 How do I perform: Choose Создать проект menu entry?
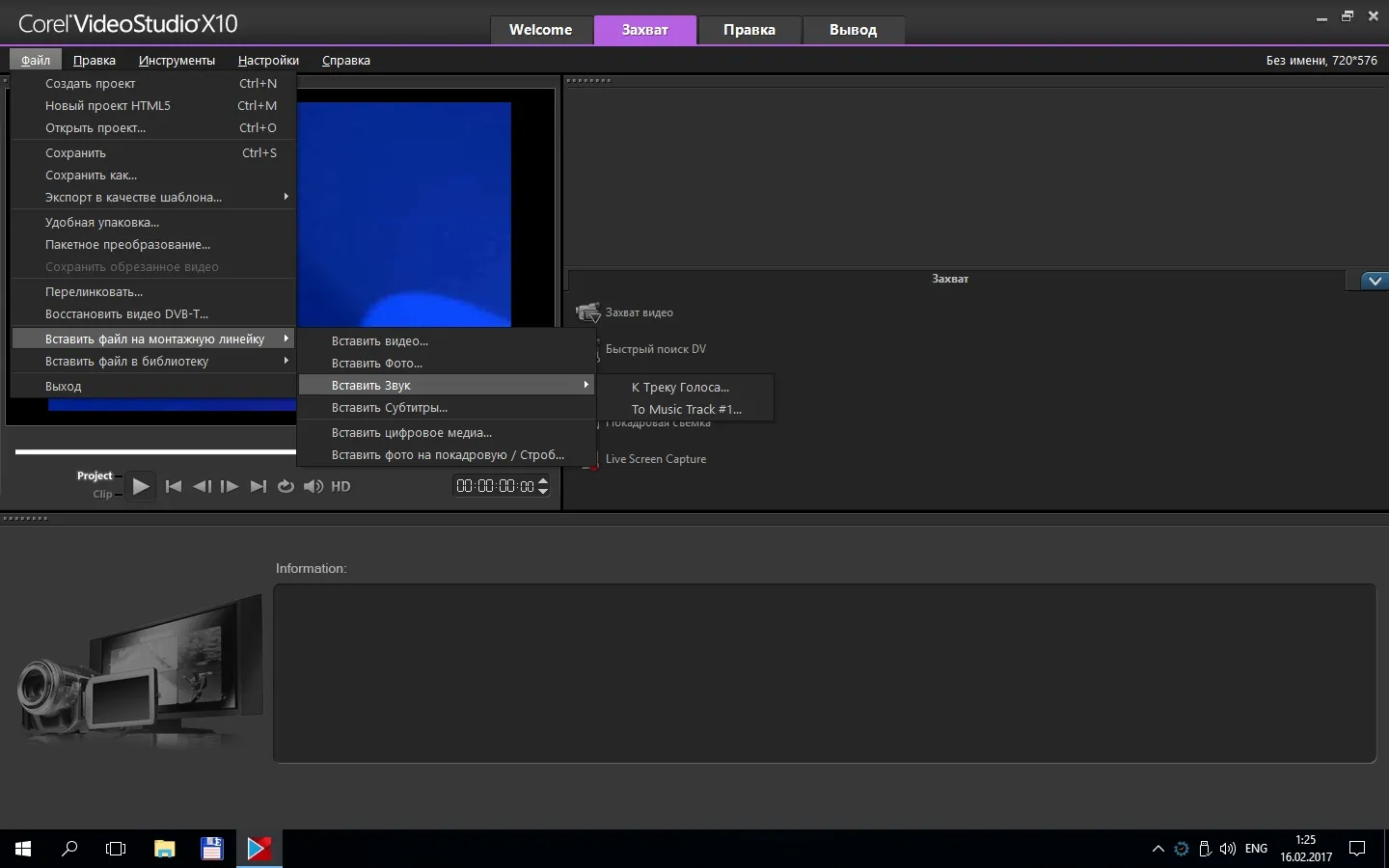tap(153, 83)
